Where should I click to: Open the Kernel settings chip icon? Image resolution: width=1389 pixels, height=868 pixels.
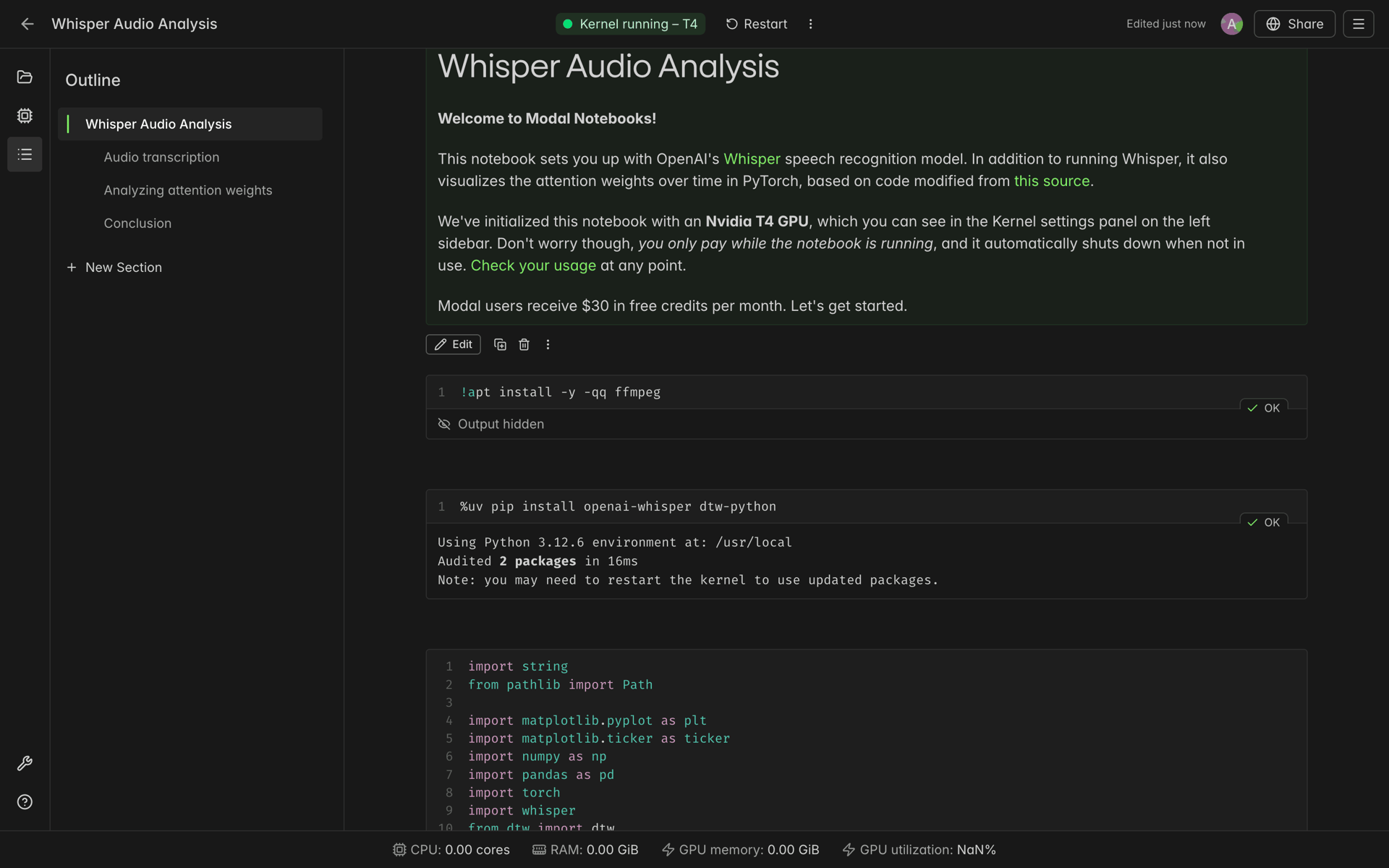coord(25,116)
